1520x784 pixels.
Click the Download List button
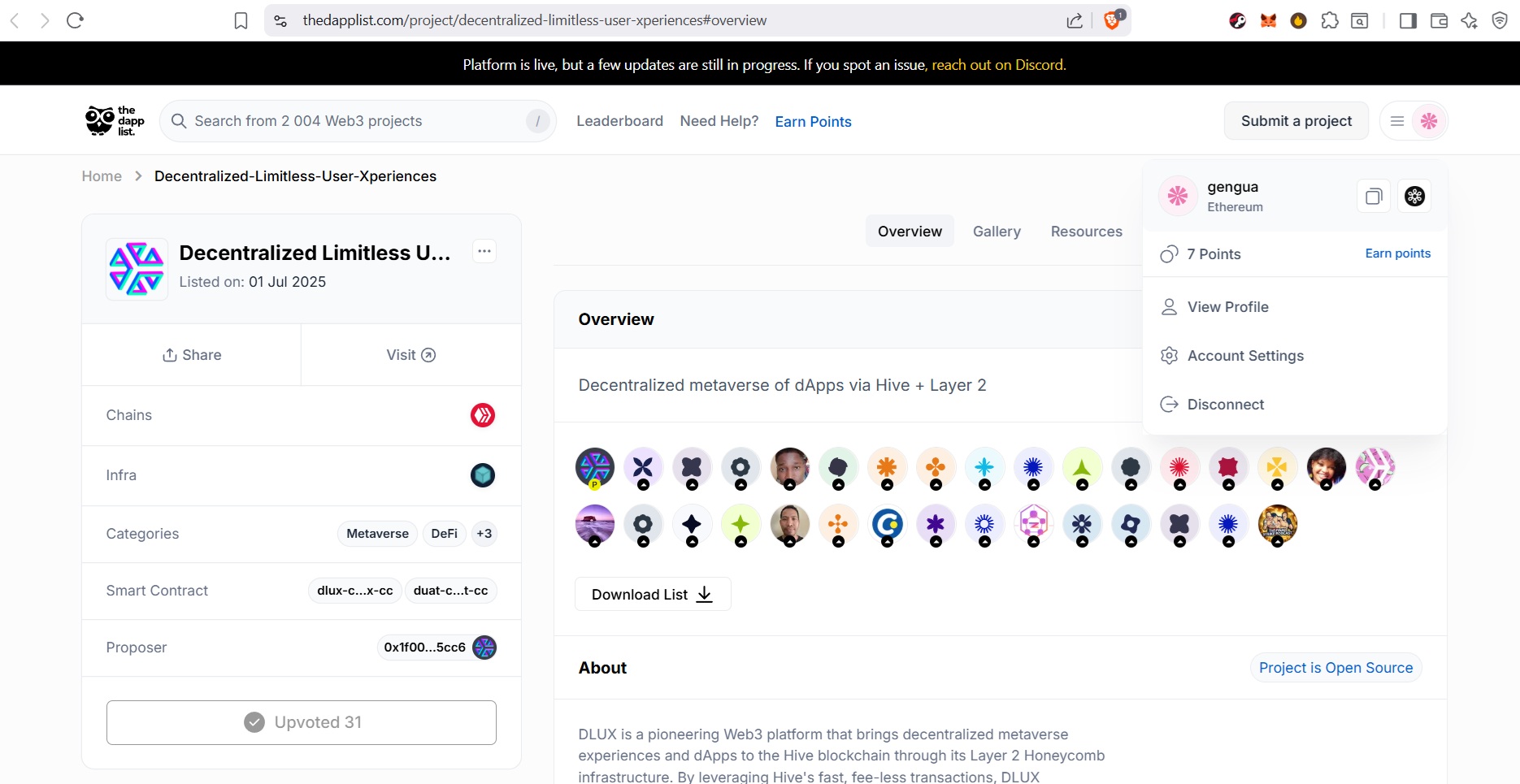[x=653, y=594]
